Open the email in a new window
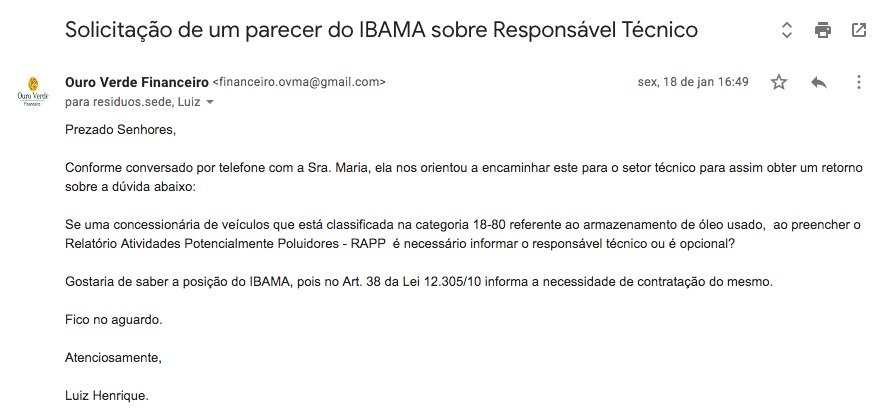 coord(858,30)
